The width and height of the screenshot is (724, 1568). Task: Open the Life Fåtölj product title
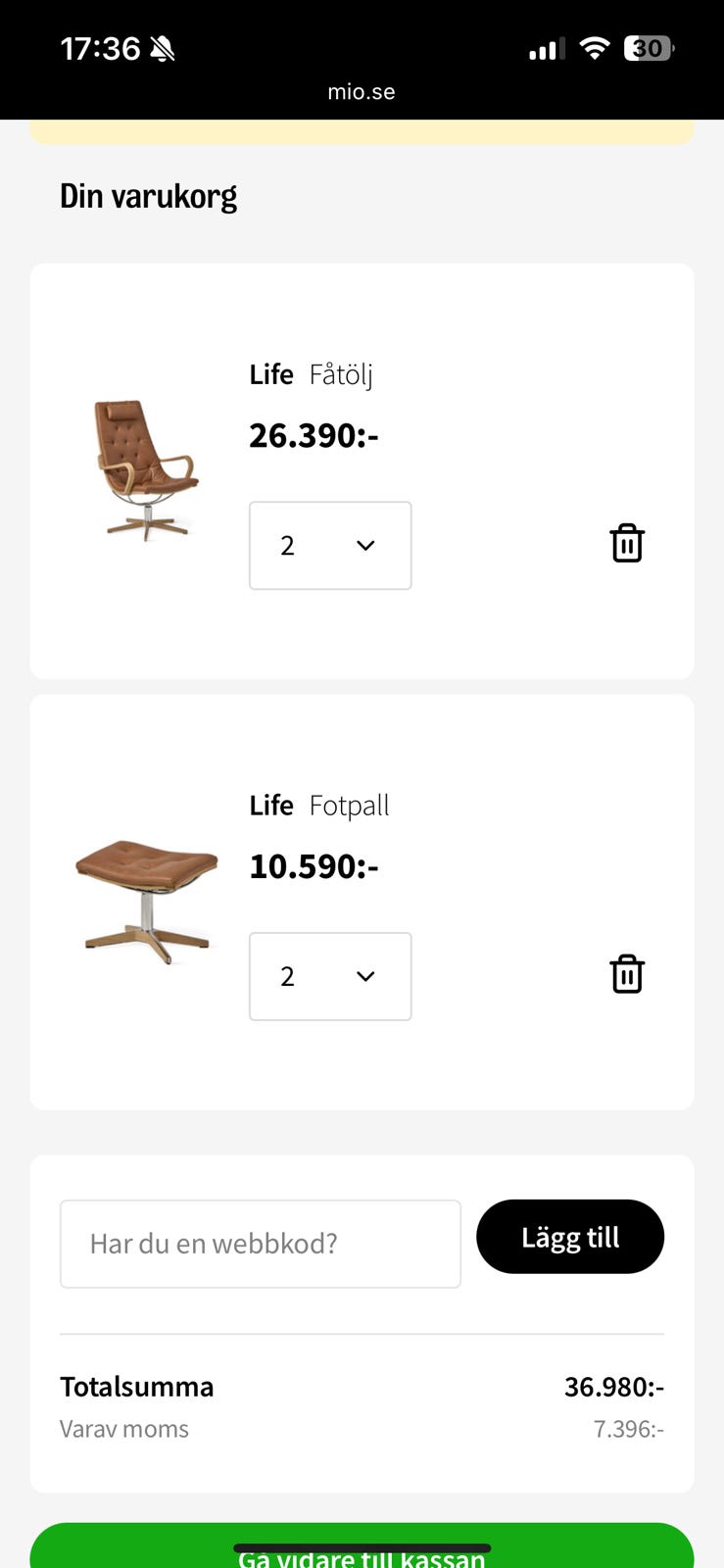pos(311,374)
